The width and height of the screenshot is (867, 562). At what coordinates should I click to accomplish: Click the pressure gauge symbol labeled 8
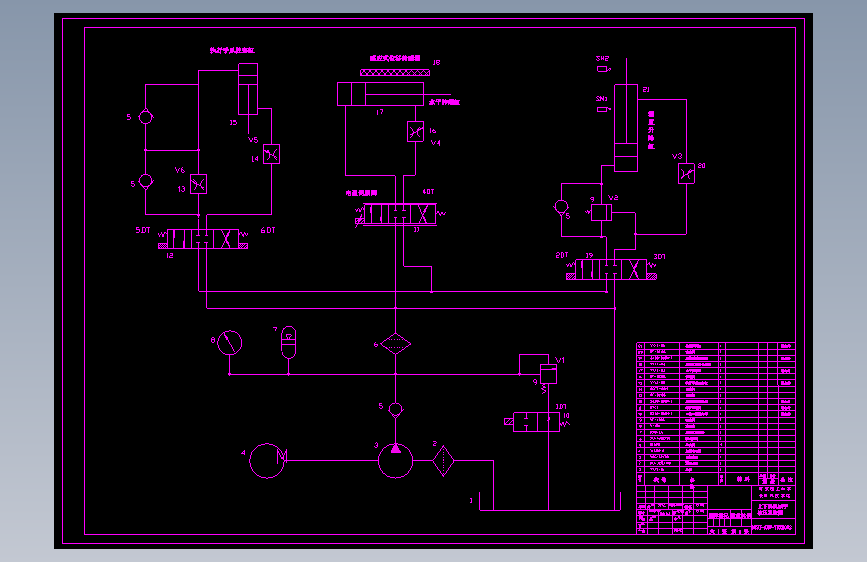[x=229, y=343]
